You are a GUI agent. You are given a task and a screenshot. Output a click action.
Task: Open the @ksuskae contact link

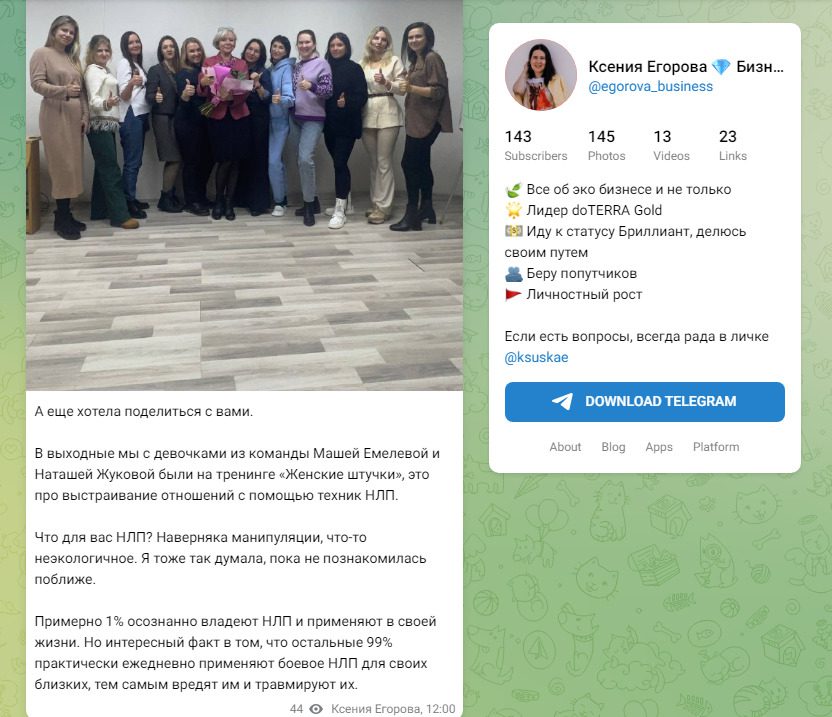click(536, 357)
